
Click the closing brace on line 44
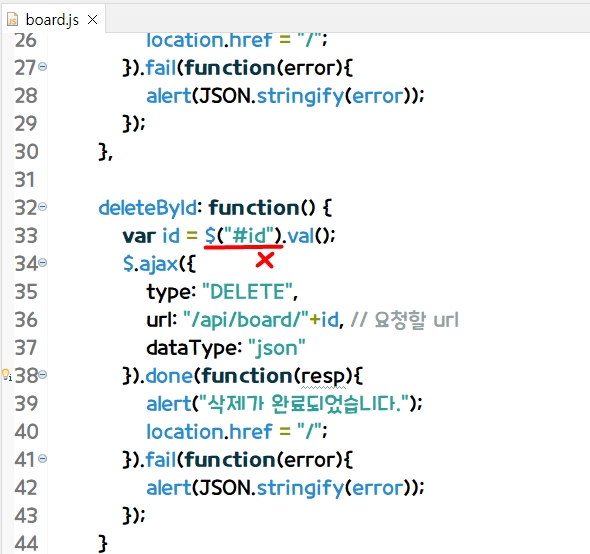103,544
